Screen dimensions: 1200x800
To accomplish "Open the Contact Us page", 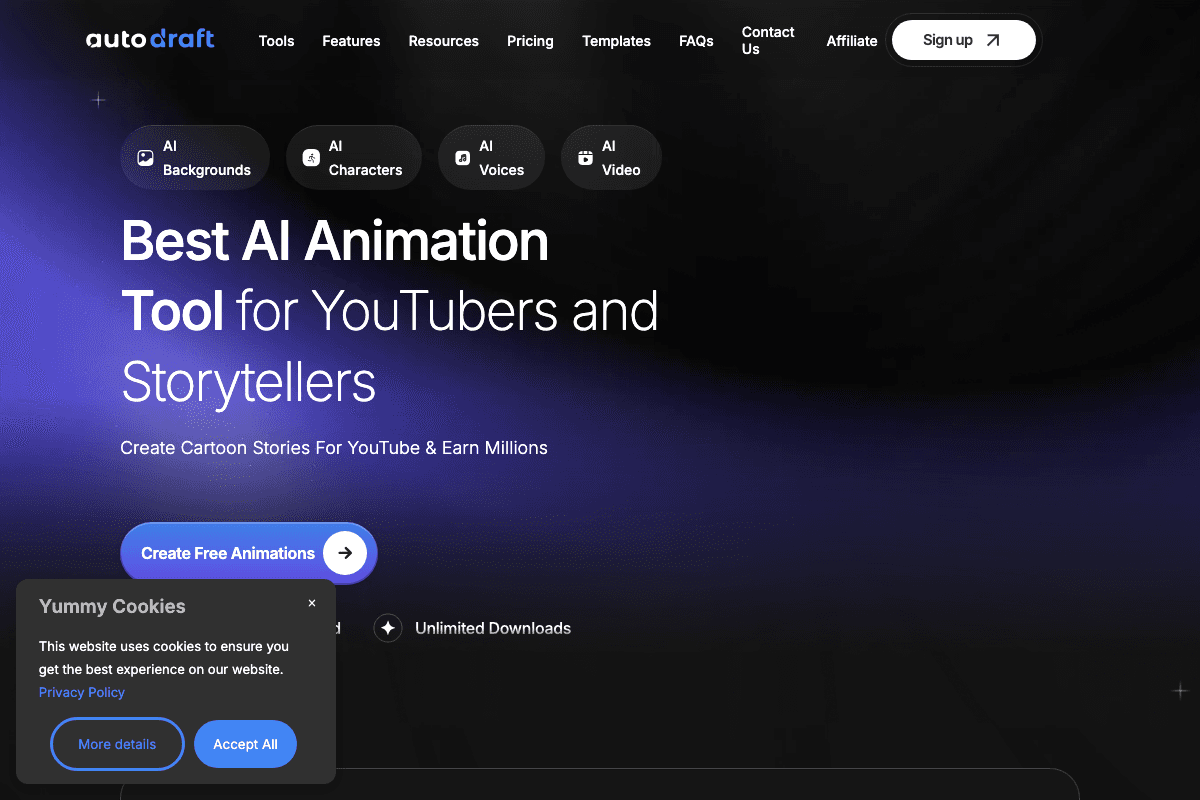I will click(x=767, y=41).
